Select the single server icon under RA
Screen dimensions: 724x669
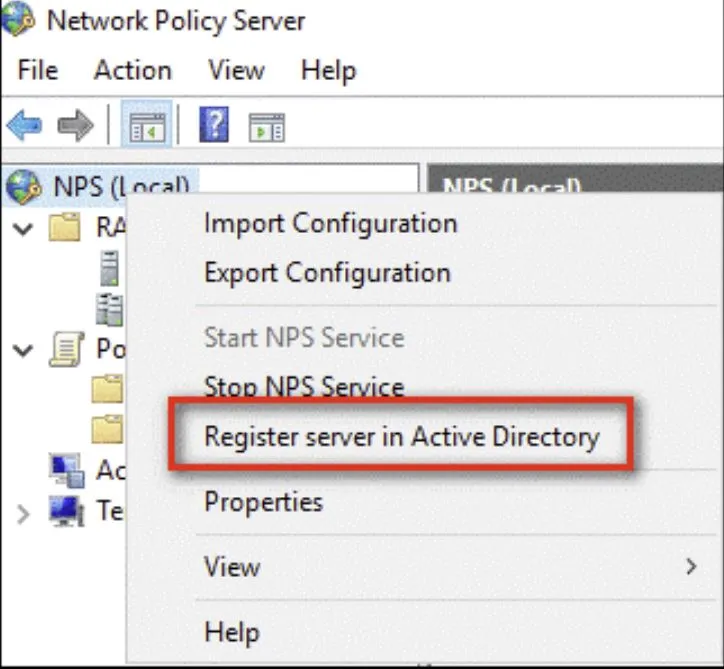(109, 268)
